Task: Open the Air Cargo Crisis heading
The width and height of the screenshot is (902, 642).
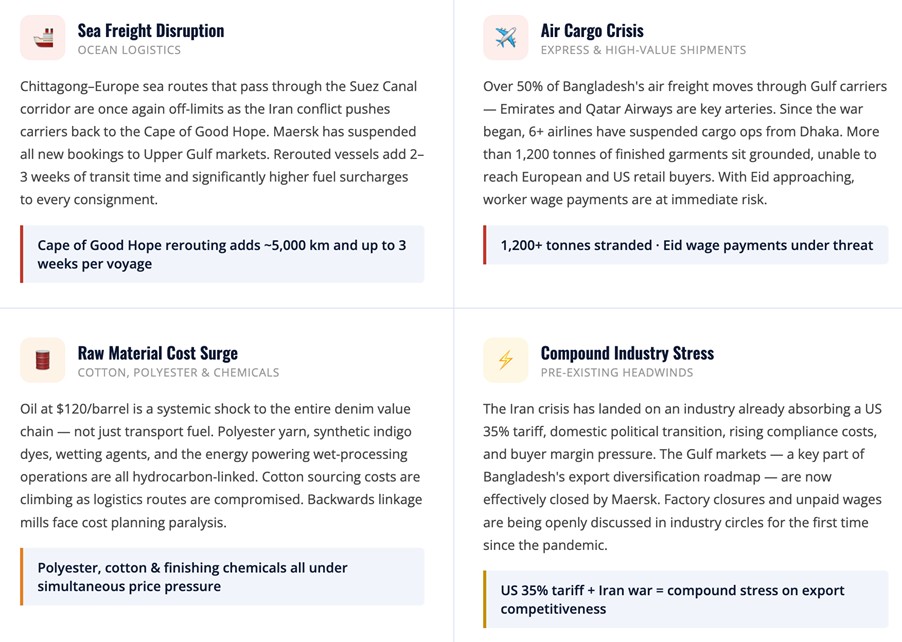Action: coord(592,30)
